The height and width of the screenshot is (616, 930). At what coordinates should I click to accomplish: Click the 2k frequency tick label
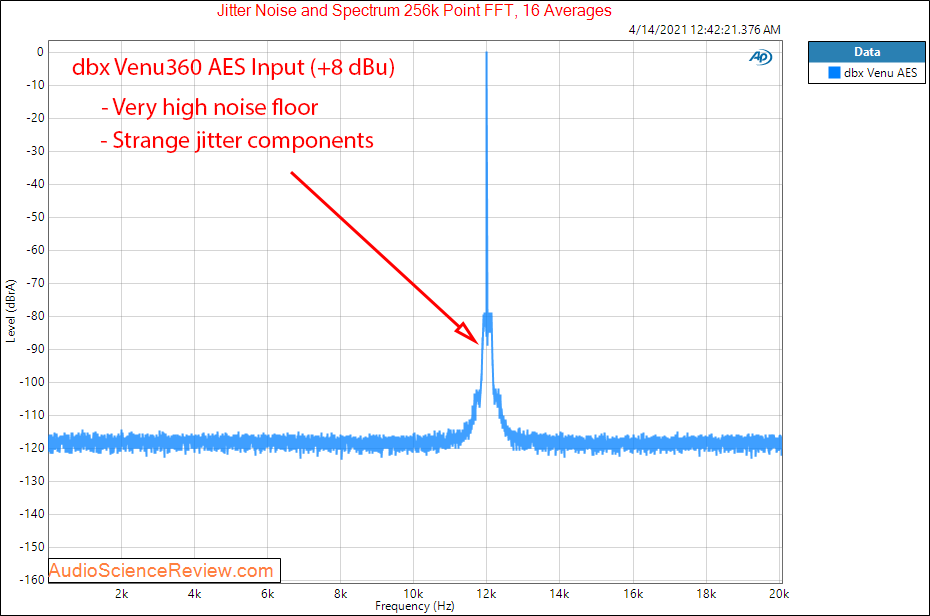(x=122, y=594)
